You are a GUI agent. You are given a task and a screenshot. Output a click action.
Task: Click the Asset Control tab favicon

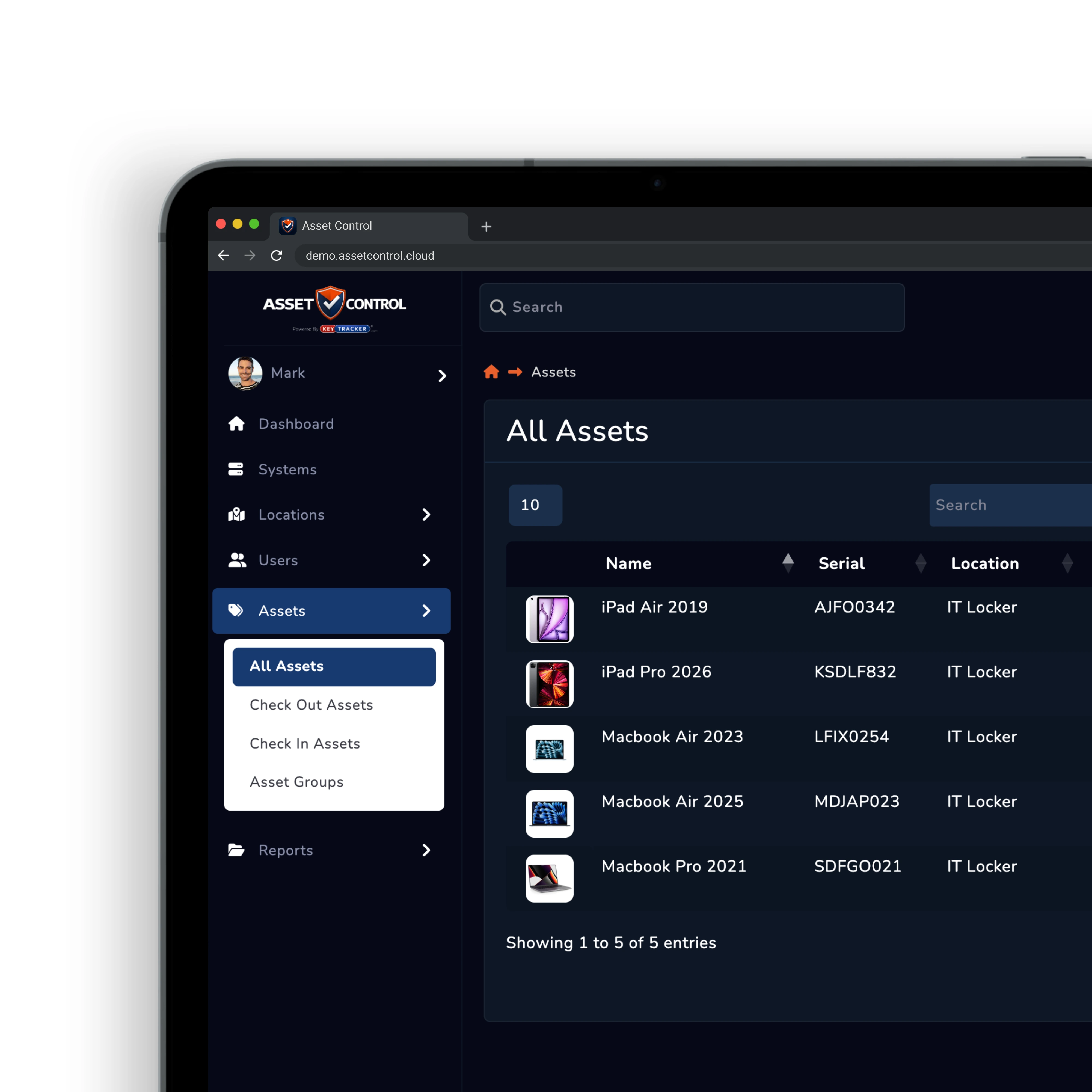click(x=288, y=225)
